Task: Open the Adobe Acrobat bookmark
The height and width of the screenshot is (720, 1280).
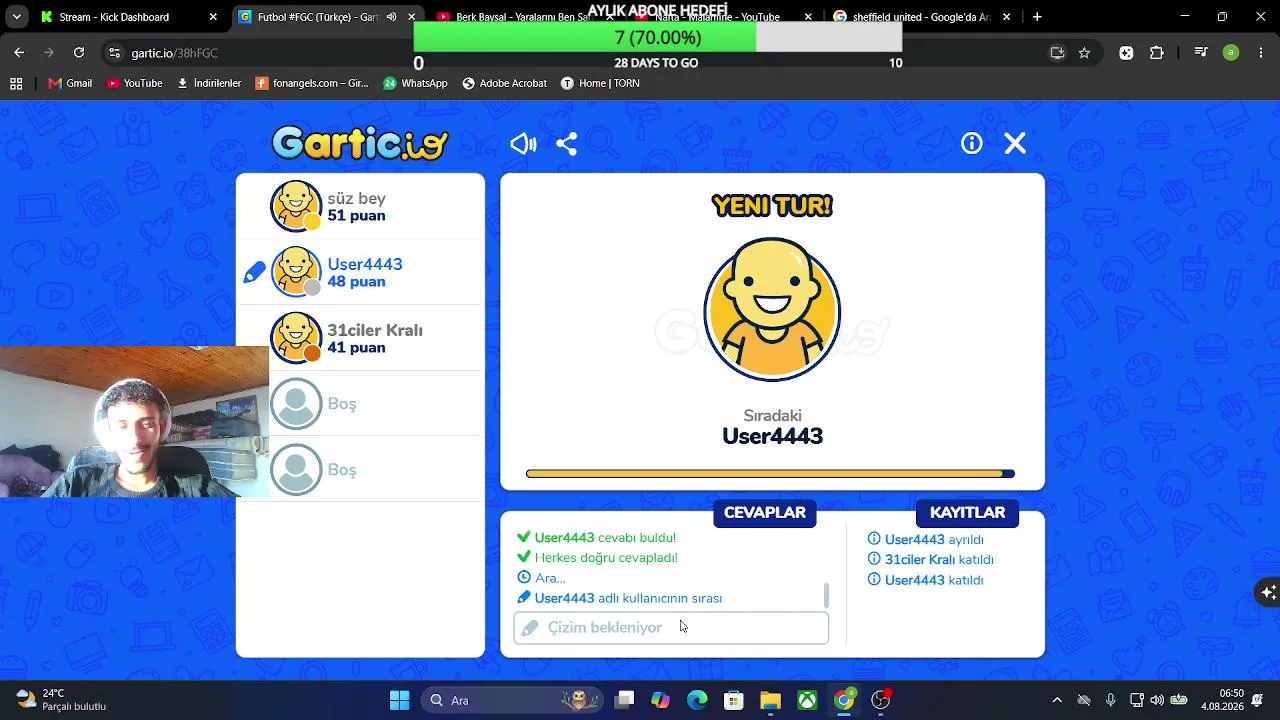Action: pos(504,83)
